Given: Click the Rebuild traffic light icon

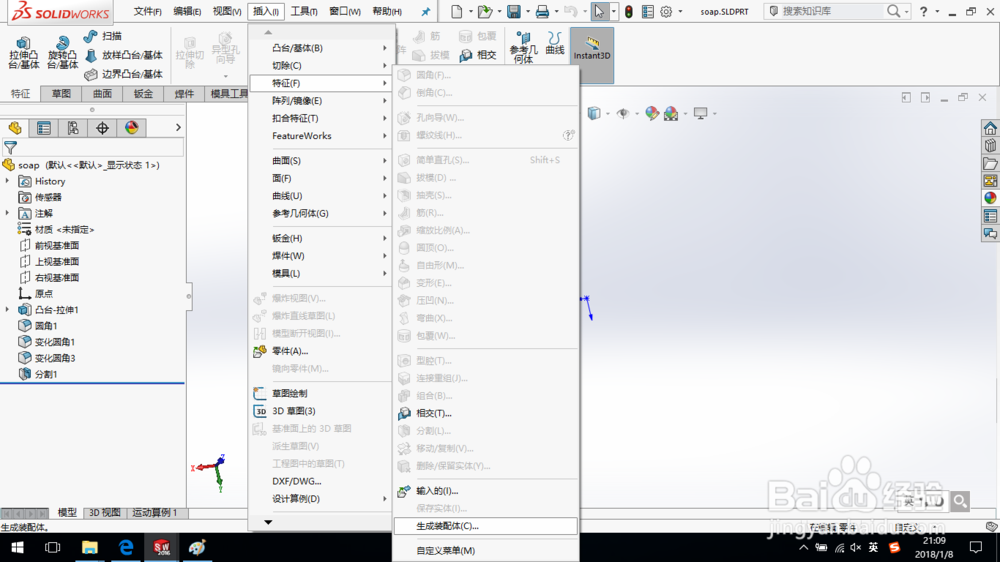Looking at the screenshot, I should tap(629, 11).
